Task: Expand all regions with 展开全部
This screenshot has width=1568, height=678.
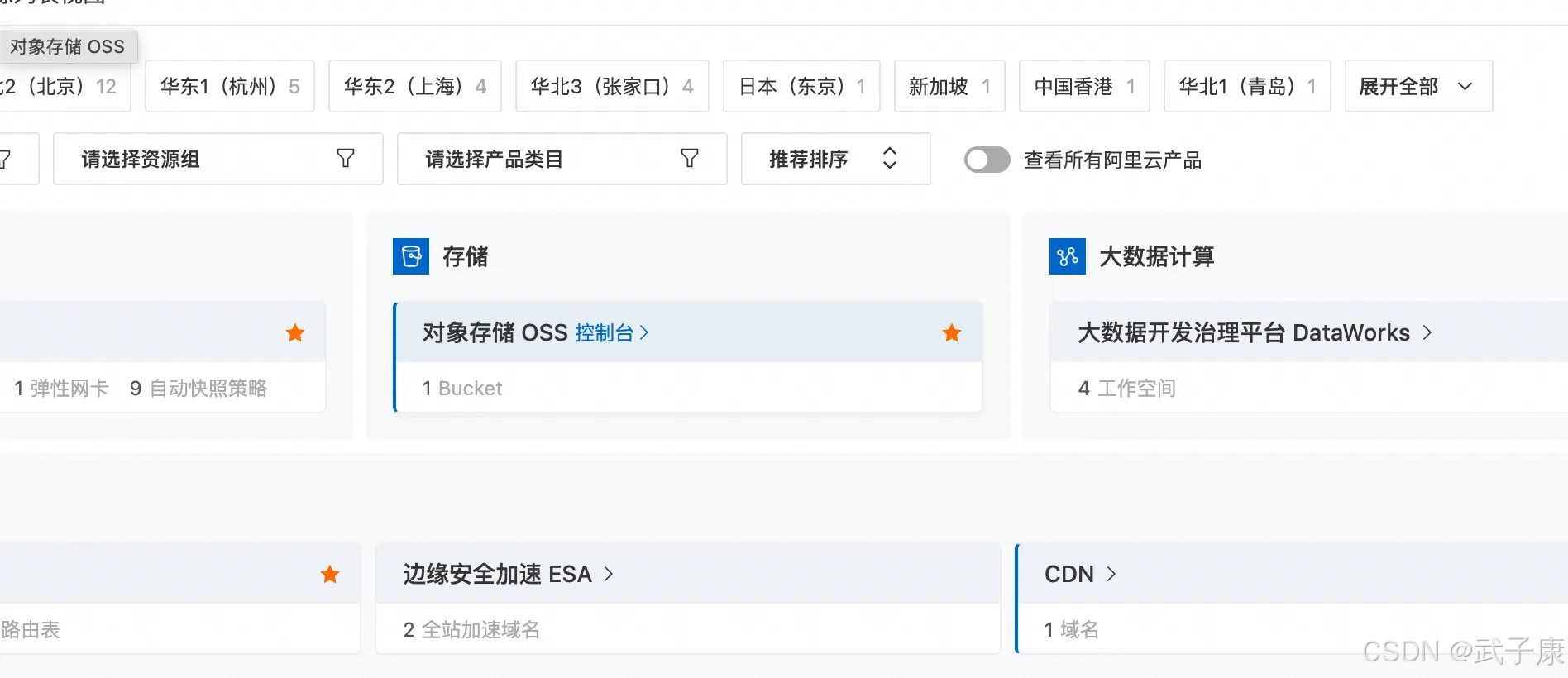Action: 1418,86
